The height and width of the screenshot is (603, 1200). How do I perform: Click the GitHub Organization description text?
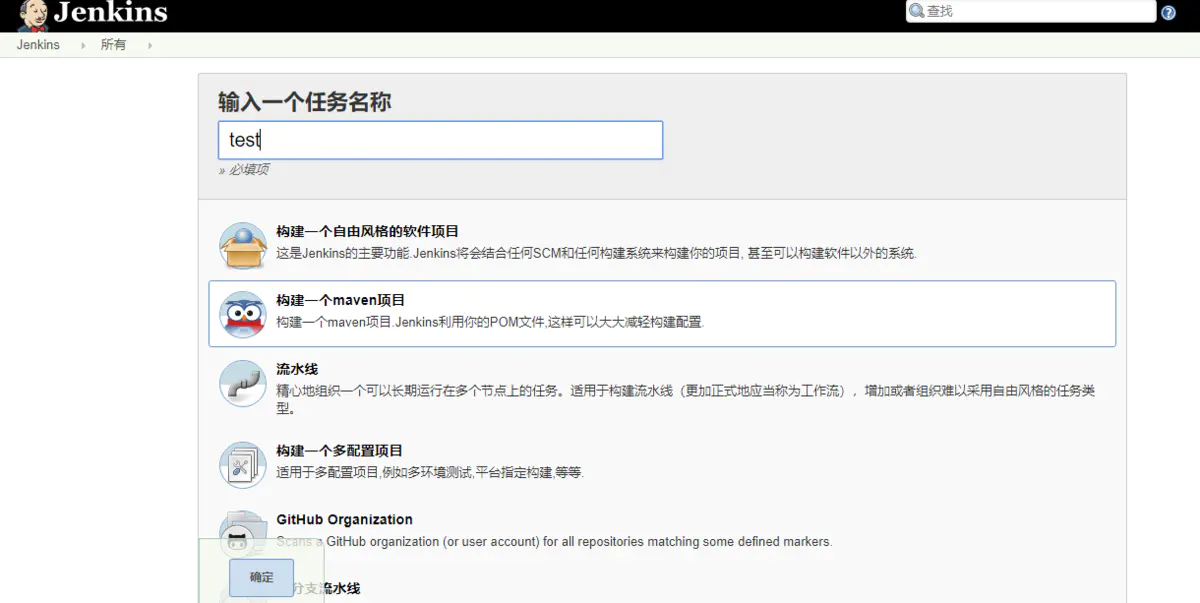tap(554, 541)
